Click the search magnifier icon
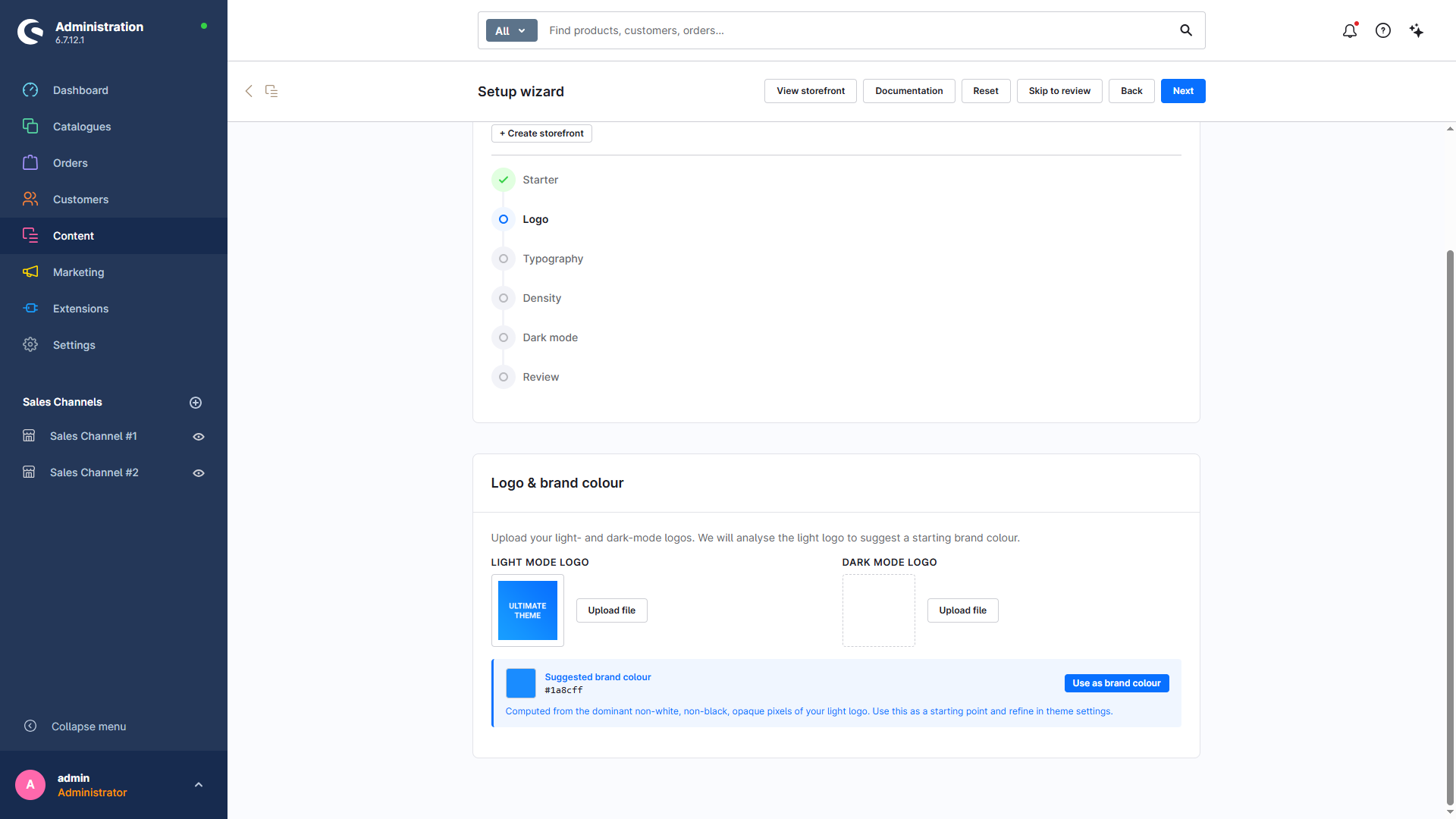Image resolution: width=1456 pixels, height=819 pixels. (1186, 30)
